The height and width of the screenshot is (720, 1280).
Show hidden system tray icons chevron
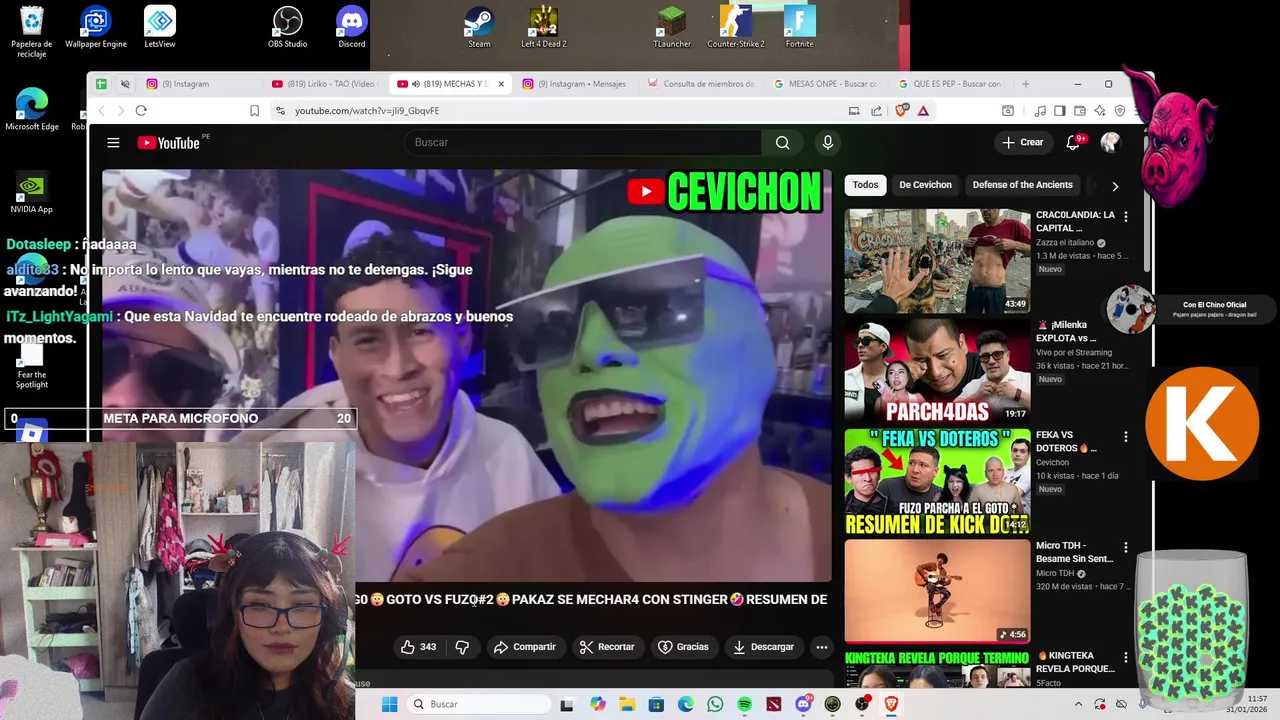(1078, 704)
